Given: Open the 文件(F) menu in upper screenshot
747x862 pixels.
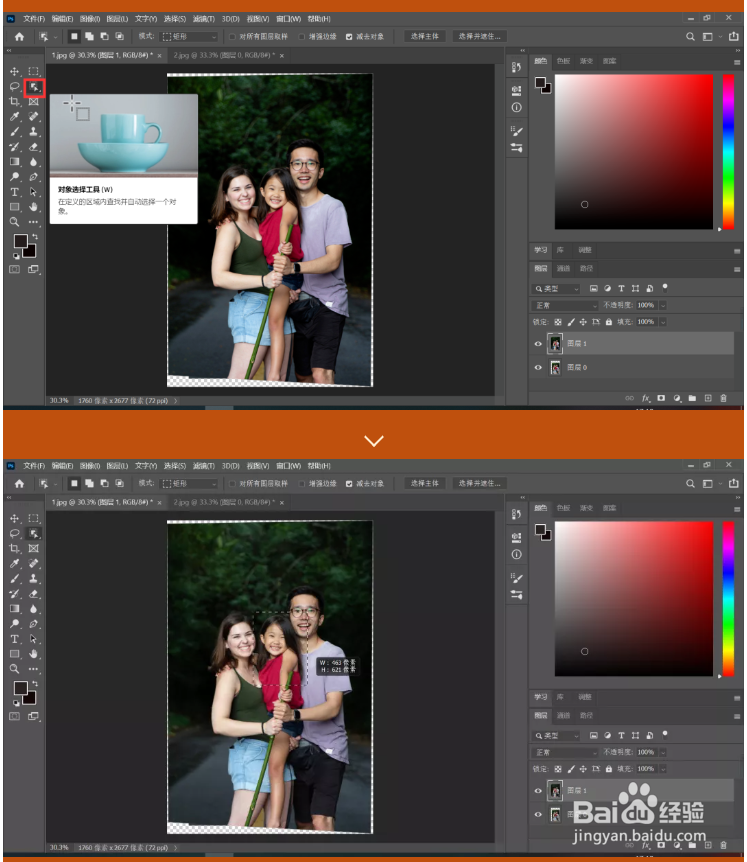Looking at the screenshot, I should [x=34, y=19].
